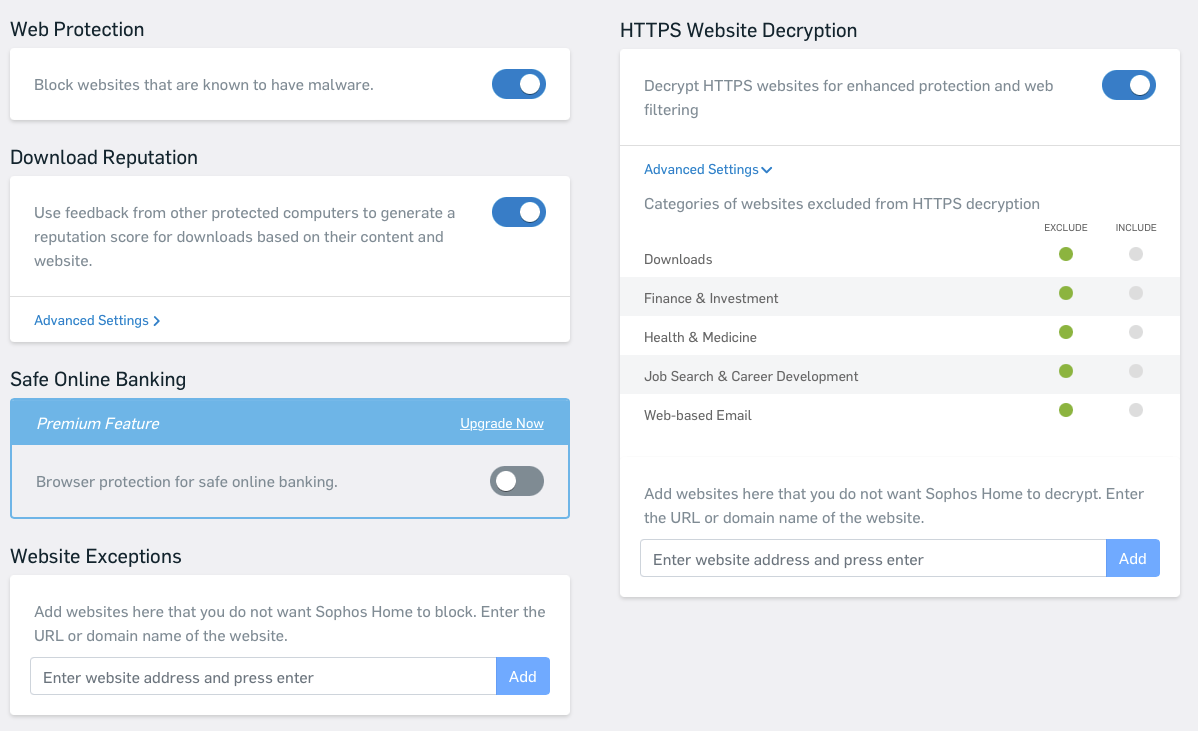Viewport: 1198px width, 731px height.
Task: Click the Upgrade Now link
Action: click(501, 424)
